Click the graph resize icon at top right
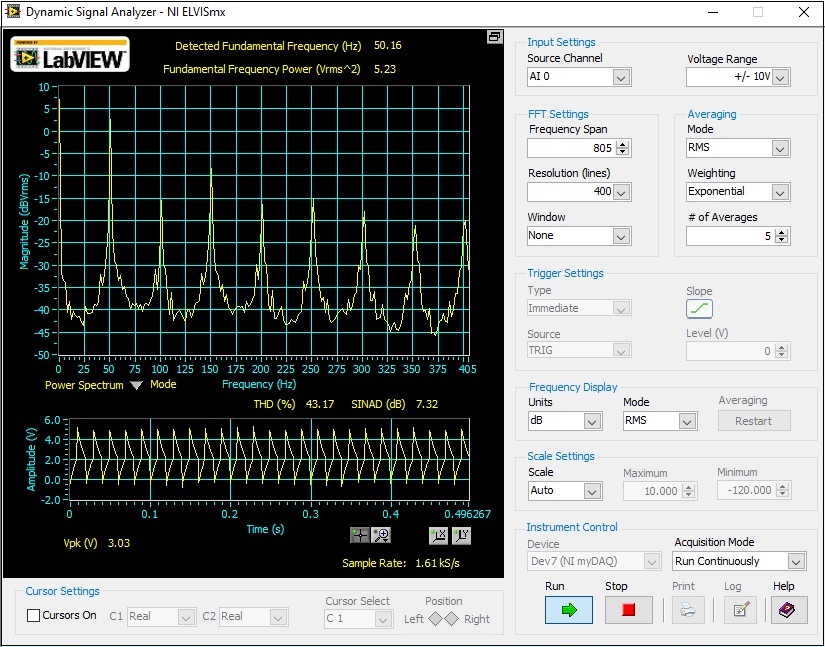 tap(494, 37)
